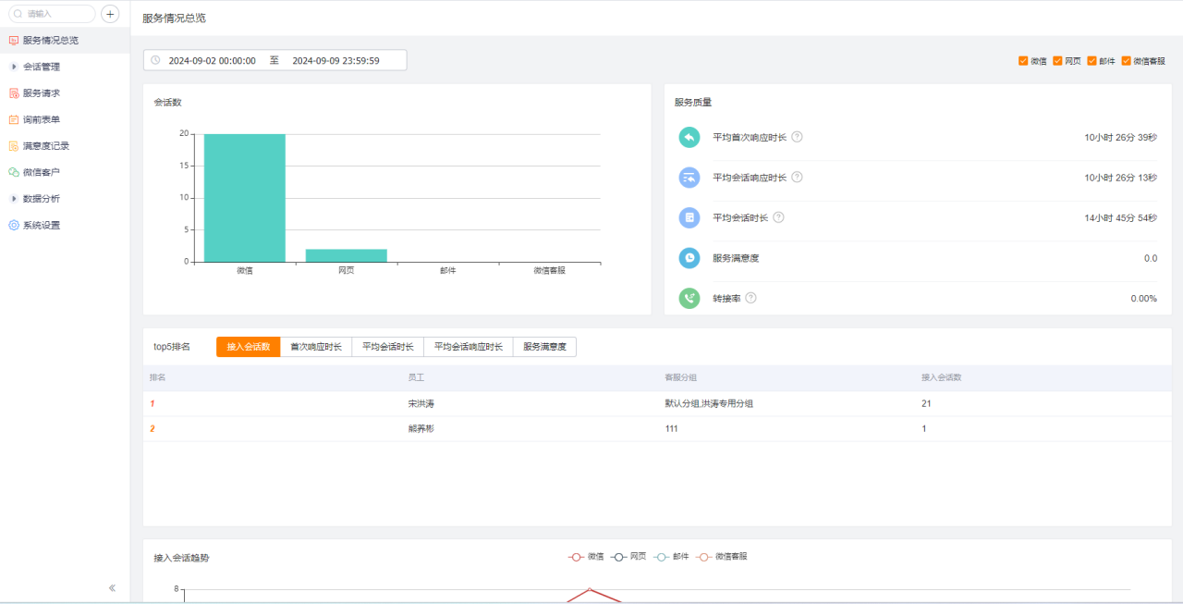
Task: Open 满意度记录 in the sidebar
Action: 46,146
